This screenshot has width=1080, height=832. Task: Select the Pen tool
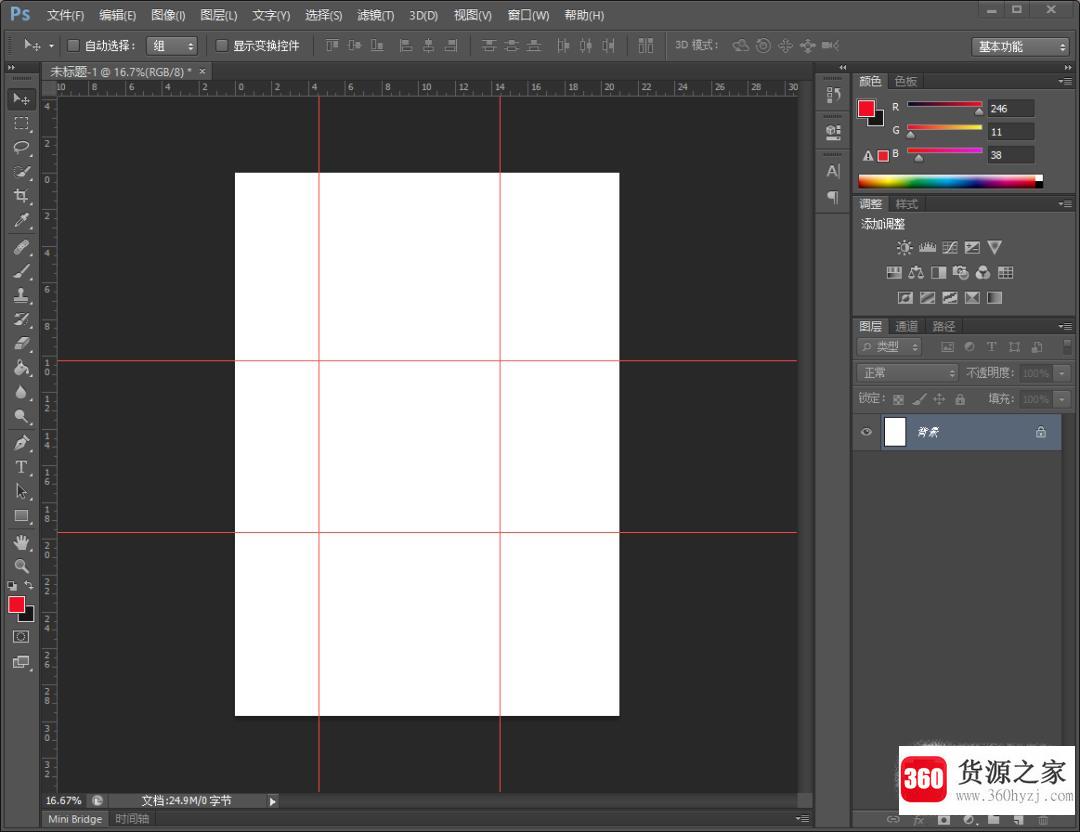pyautogui.click(x=21, y=442)
